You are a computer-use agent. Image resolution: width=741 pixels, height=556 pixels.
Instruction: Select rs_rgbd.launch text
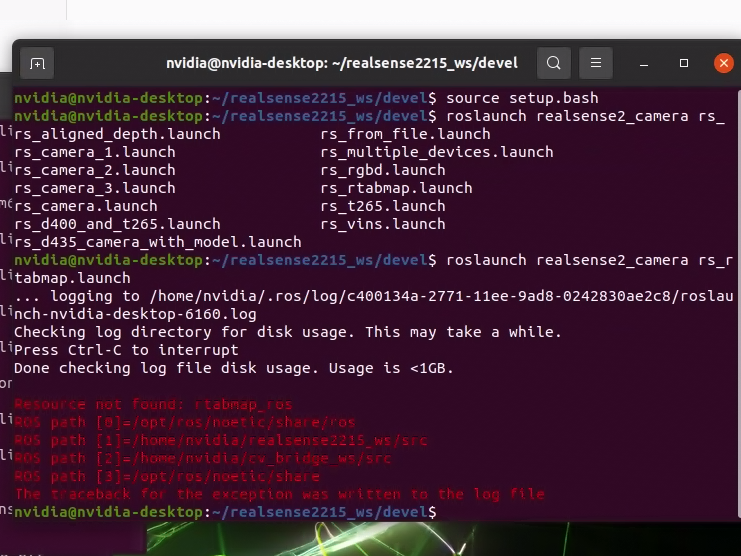tap(383, 170)
